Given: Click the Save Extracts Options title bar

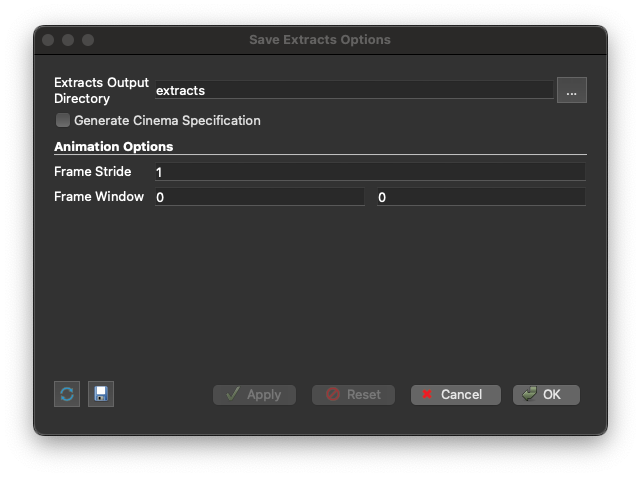Looking at the screenshot, I should (x=320, y=40).
